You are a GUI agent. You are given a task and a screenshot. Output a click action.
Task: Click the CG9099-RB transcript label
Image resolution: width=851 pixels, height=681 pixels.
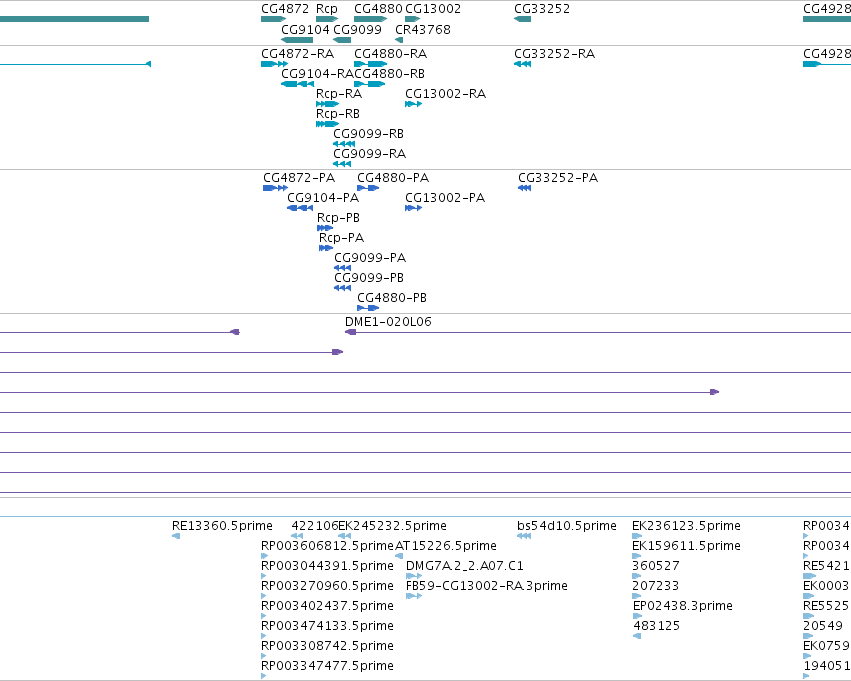tap(369, 134)
